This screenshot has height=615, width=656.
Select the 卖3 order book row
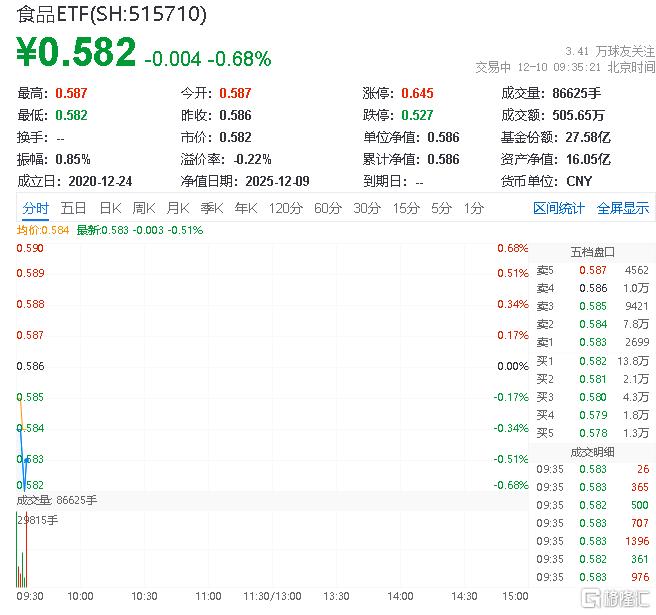click(592, 306)
